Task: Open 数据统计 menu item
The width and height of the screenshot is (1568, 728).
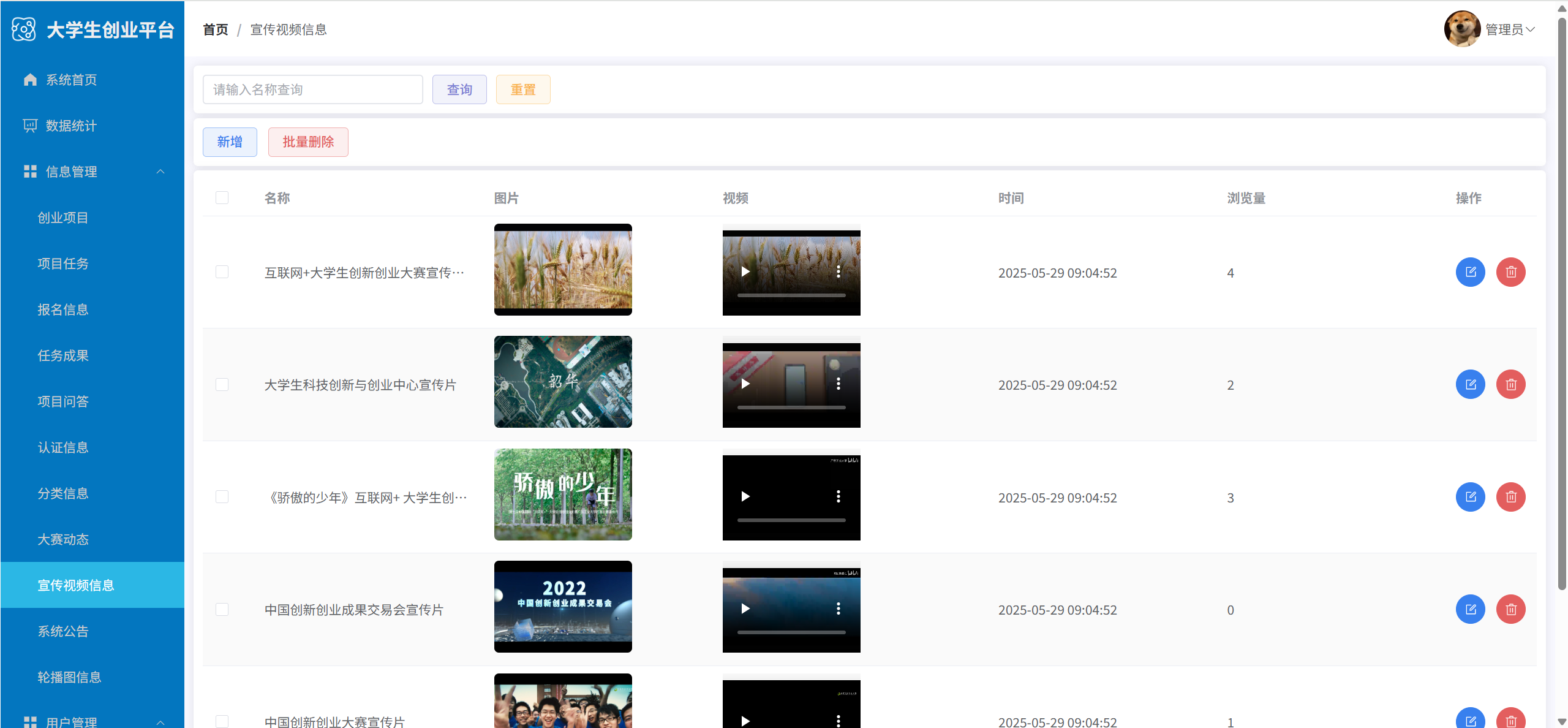Action: point(71,126)
